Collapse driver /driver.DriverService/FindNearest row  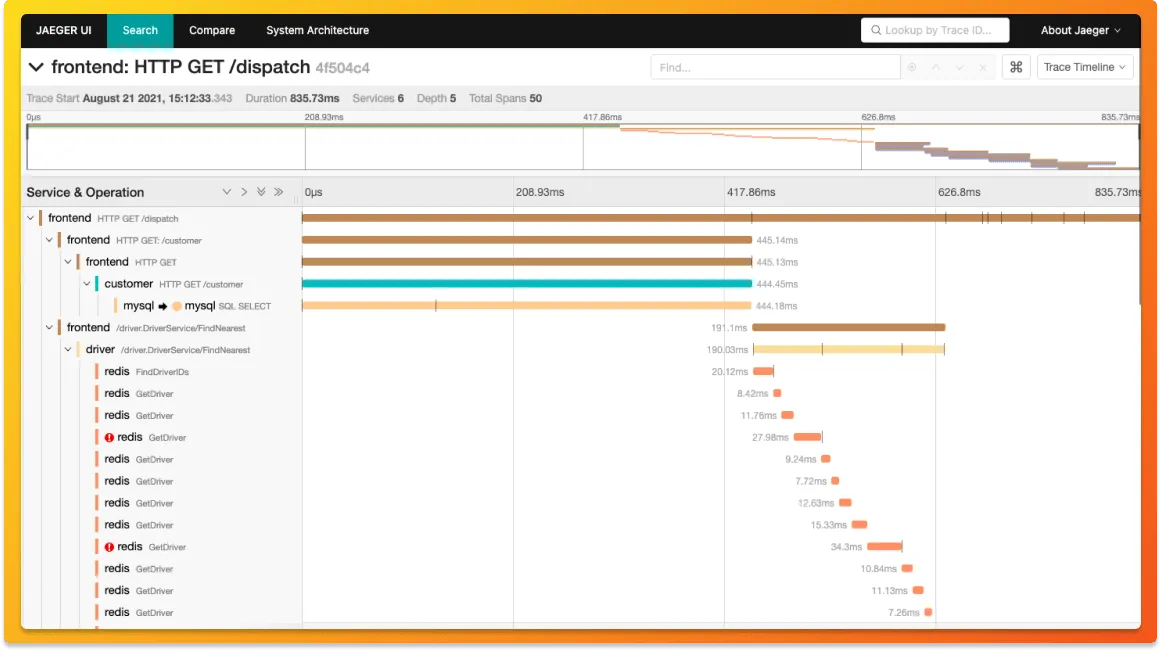click(68, 350)
